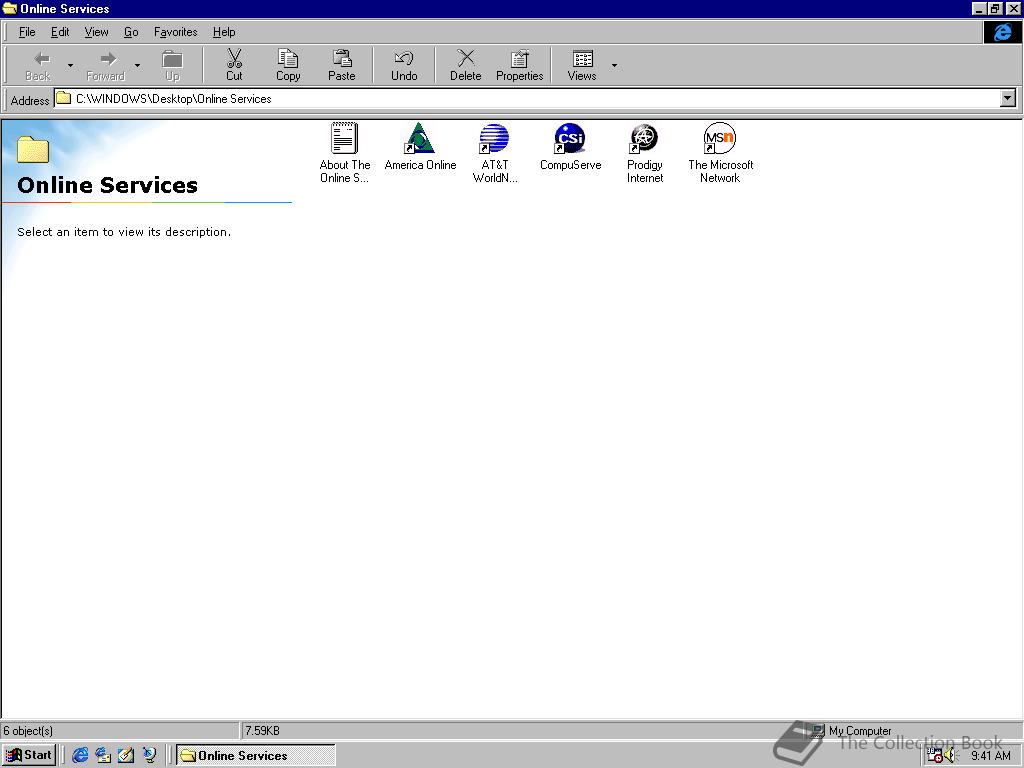The width and height of the screenshot is (1024, 768).
Task: Open Properties from the toolbar
Action: (520, 65)
